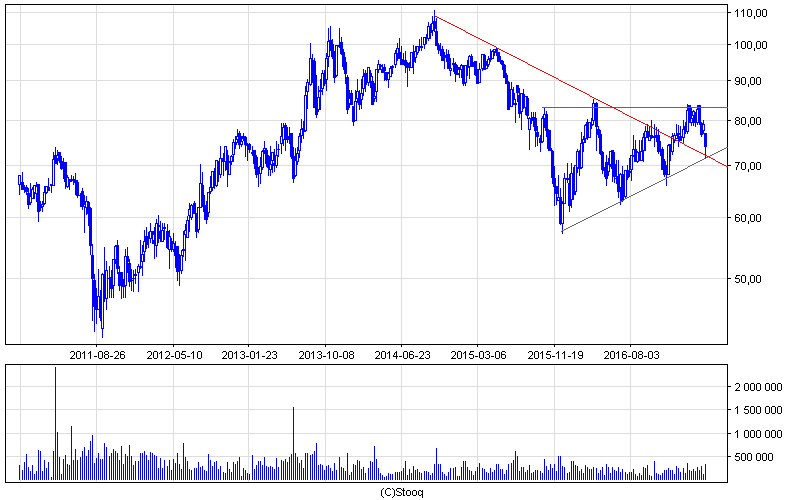
Task: Click the 70,00 price axis label
Action: (747, 166)
